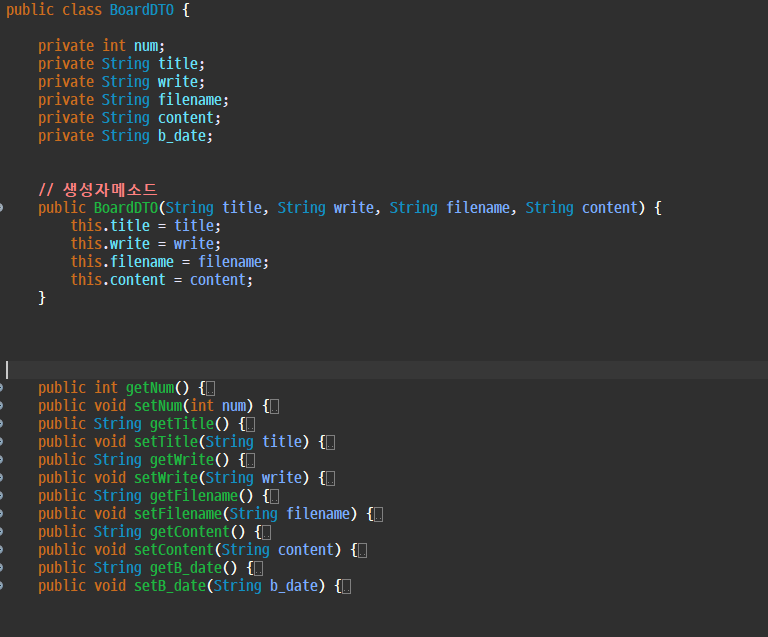This screenshot has width=768, height=637.
Task: Click the setB_date method name
Action: coord(170,586)
